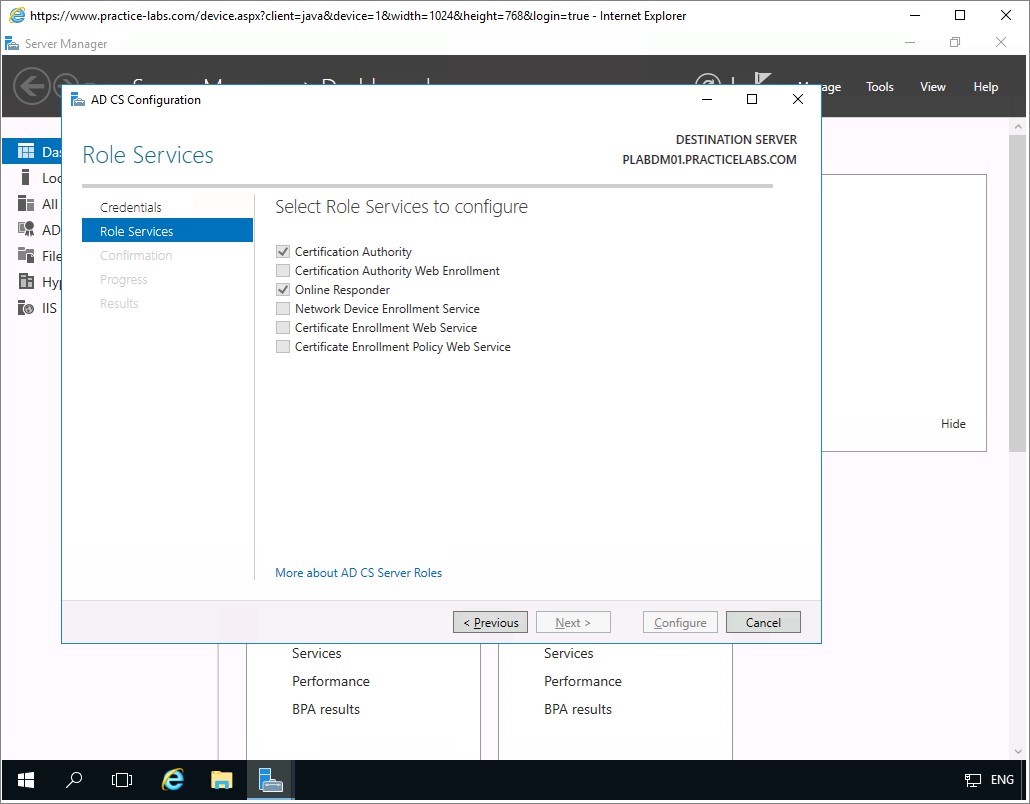The image size is (1030, 804).
Task: Open the View menu in Server Manager
Action: point(933,87)
